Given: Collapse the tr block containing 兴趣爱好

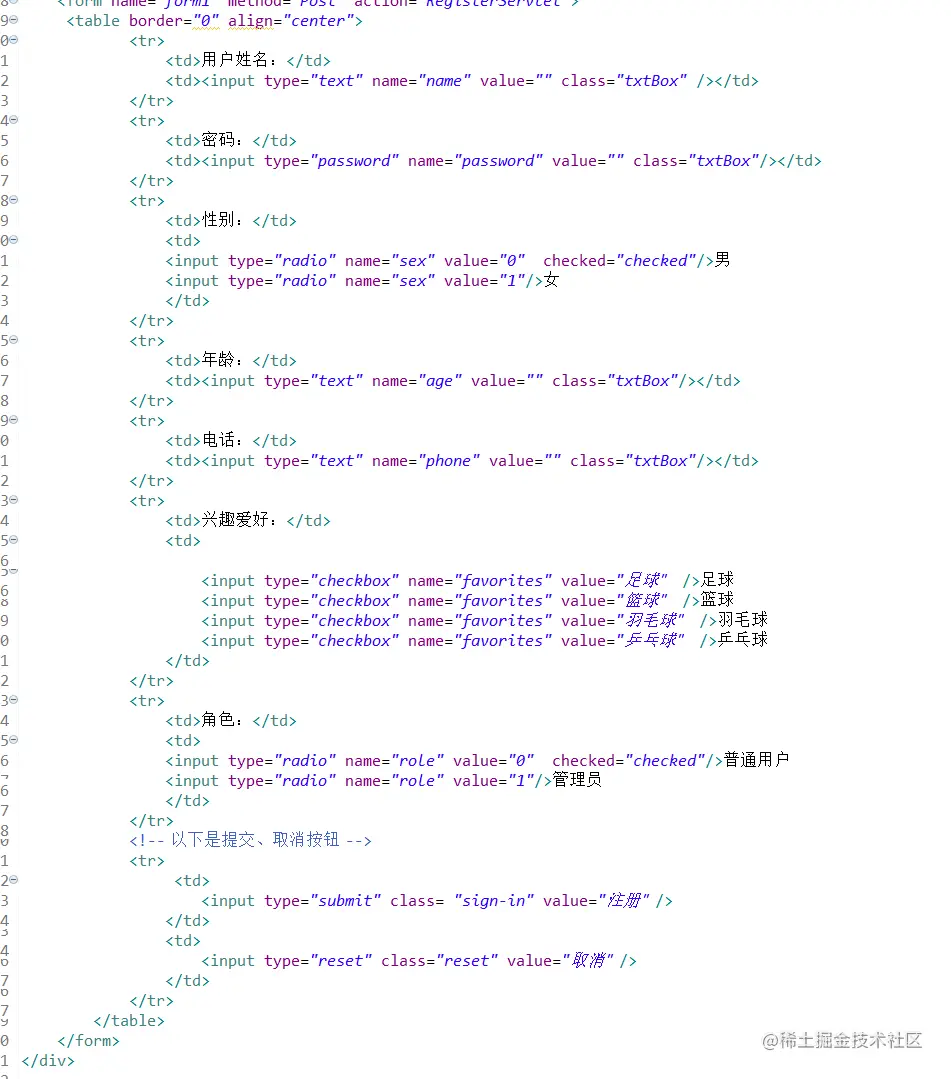Looking at the screenshot, I should coord(14,500).
